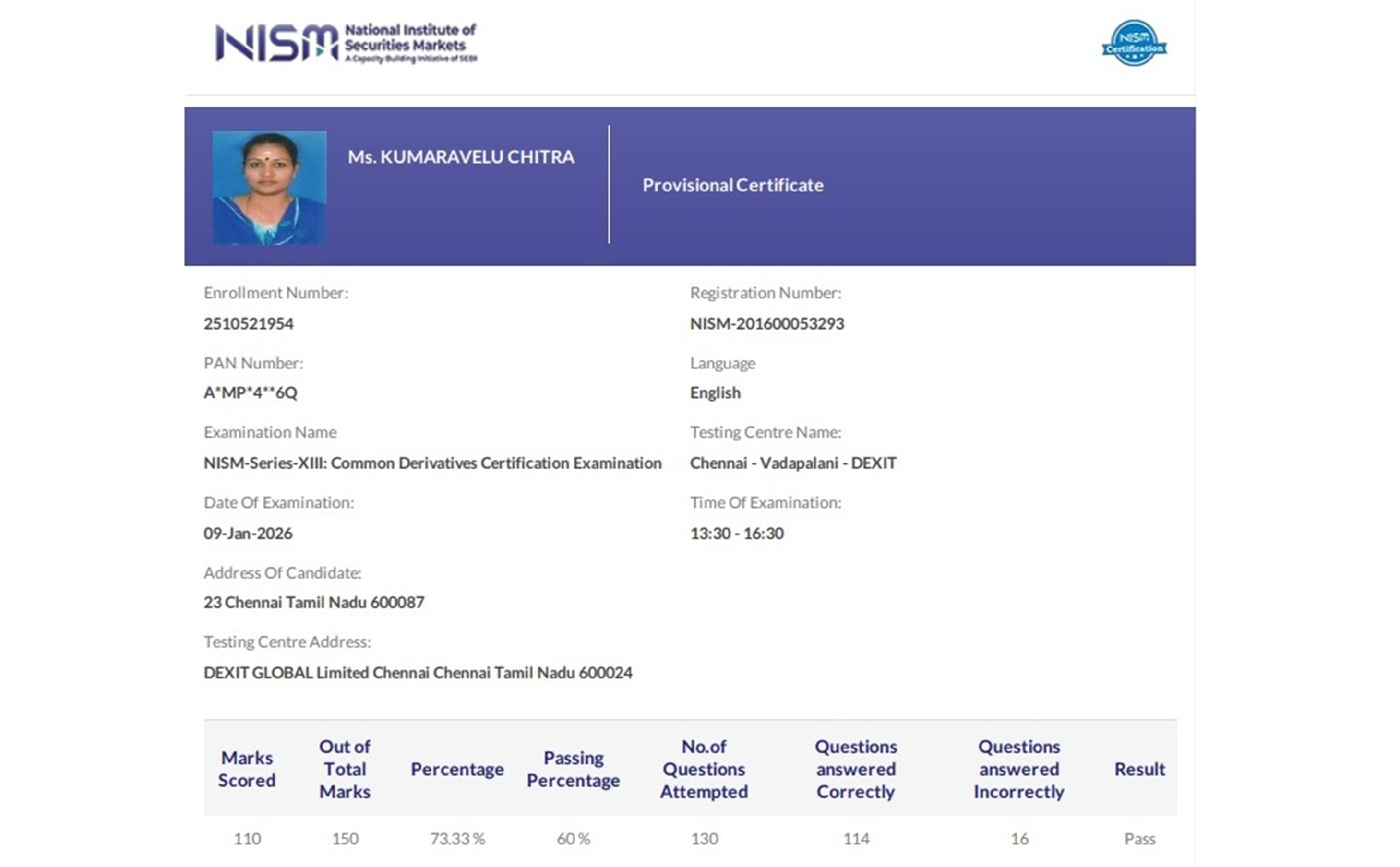Click the registration number NISM-201600053293
The width and height of the screenshot is (1400, 867).
[x=767, y=324]
